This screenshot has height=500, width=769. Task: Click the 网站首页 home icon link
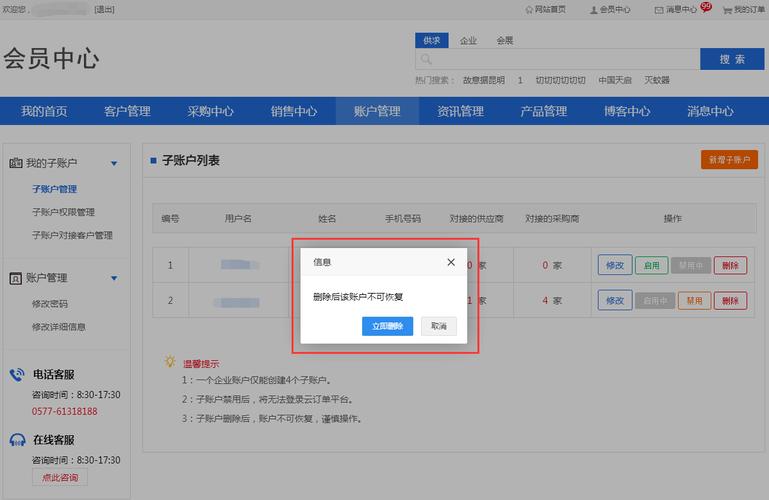click(x=529, y=9)
